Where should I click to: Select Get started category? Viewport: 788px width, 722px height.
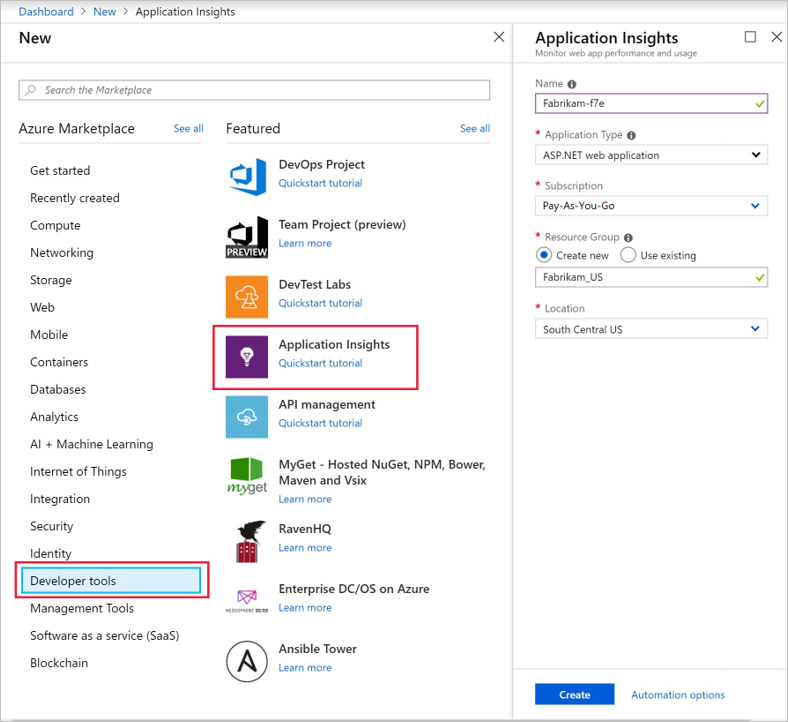coord(60,171)
